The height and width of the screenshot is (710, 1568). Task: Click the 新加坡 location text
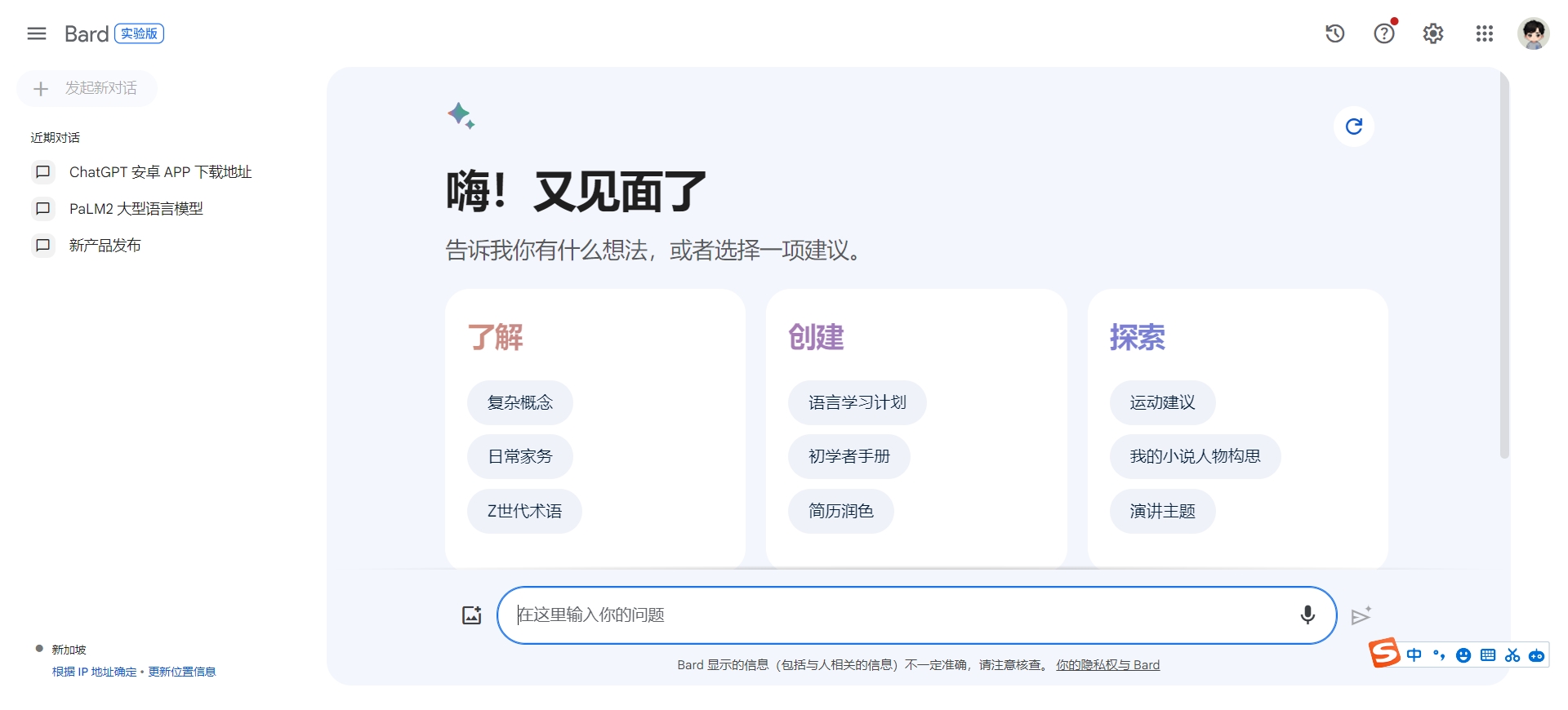pos(69,650)
